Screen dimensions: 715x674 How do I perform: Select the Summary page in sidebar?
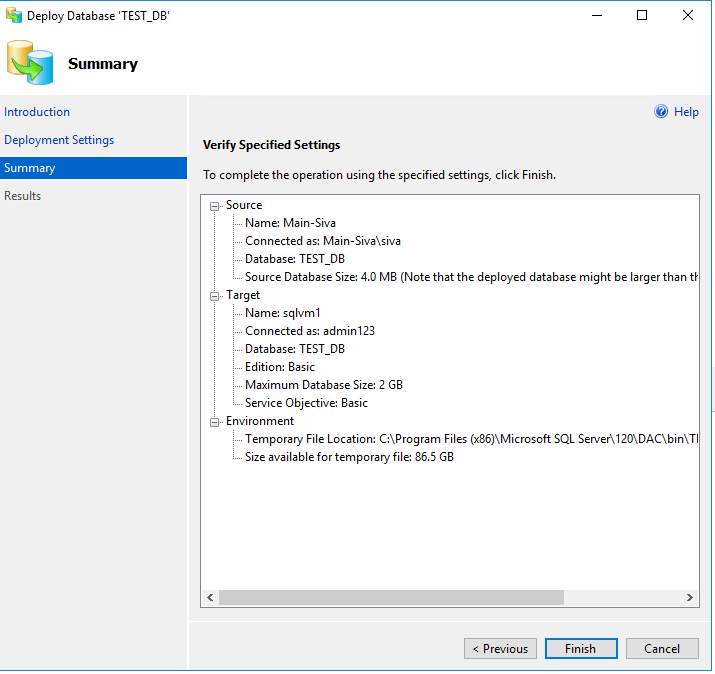pos(30,168)
